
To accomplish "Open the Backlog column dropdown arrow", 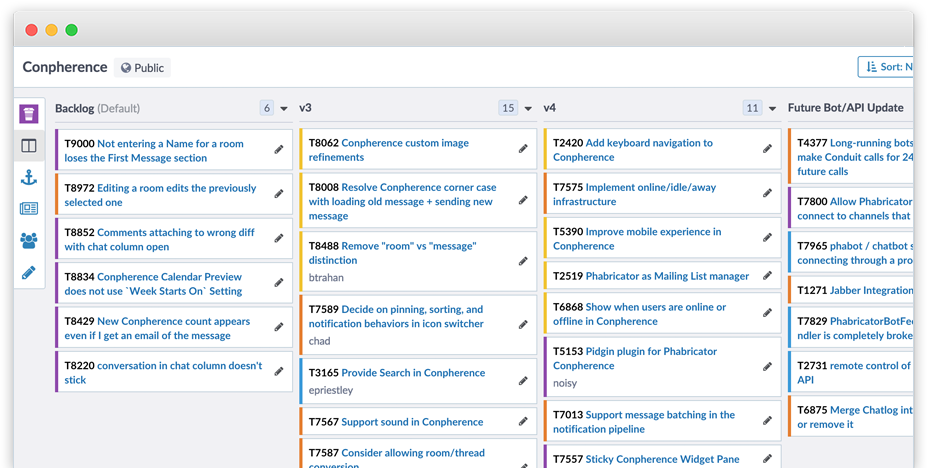I will click(x=283, y=109).
